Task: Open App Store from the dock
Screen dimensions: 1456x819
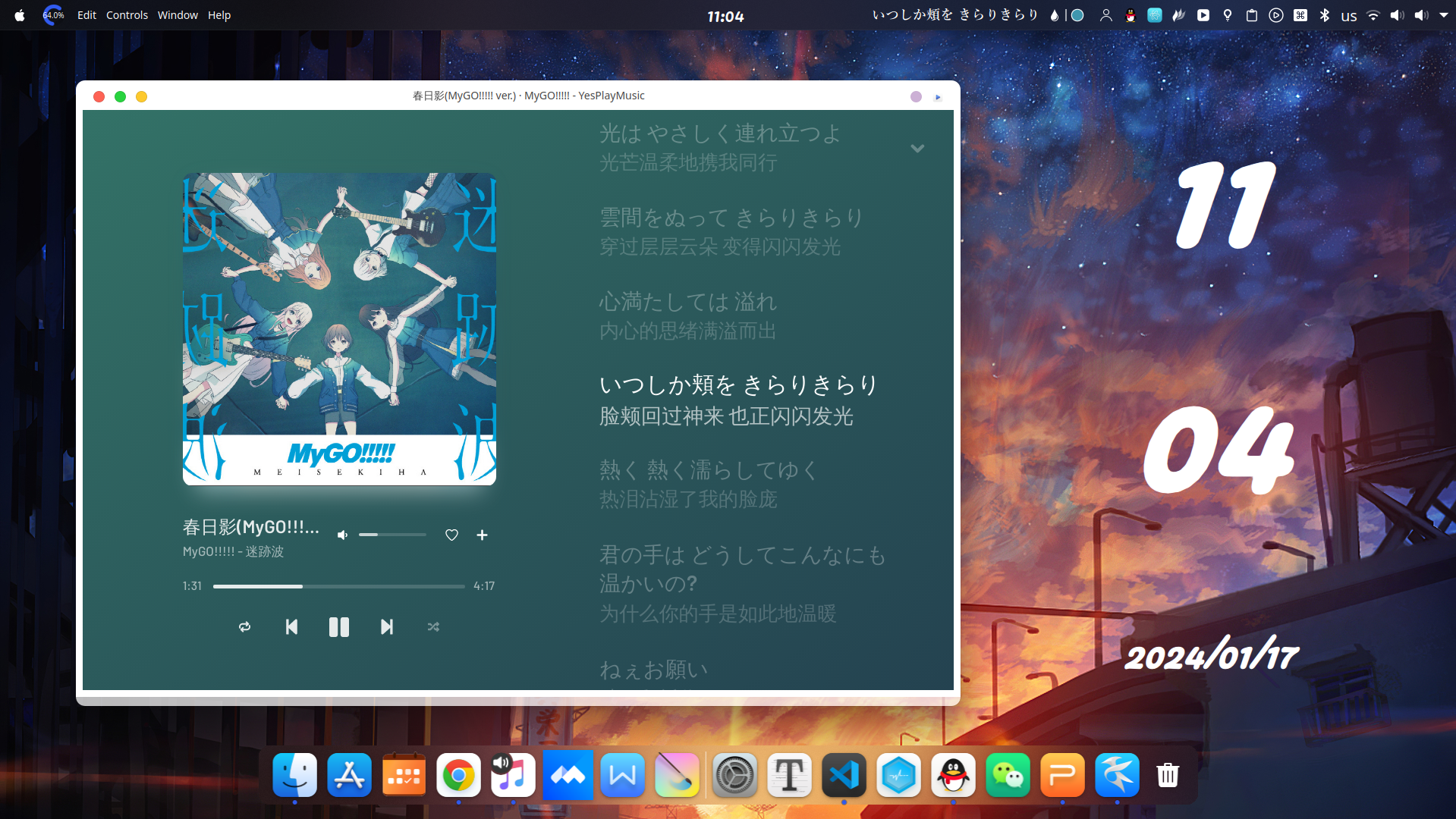Action: (x=349, y=775)
